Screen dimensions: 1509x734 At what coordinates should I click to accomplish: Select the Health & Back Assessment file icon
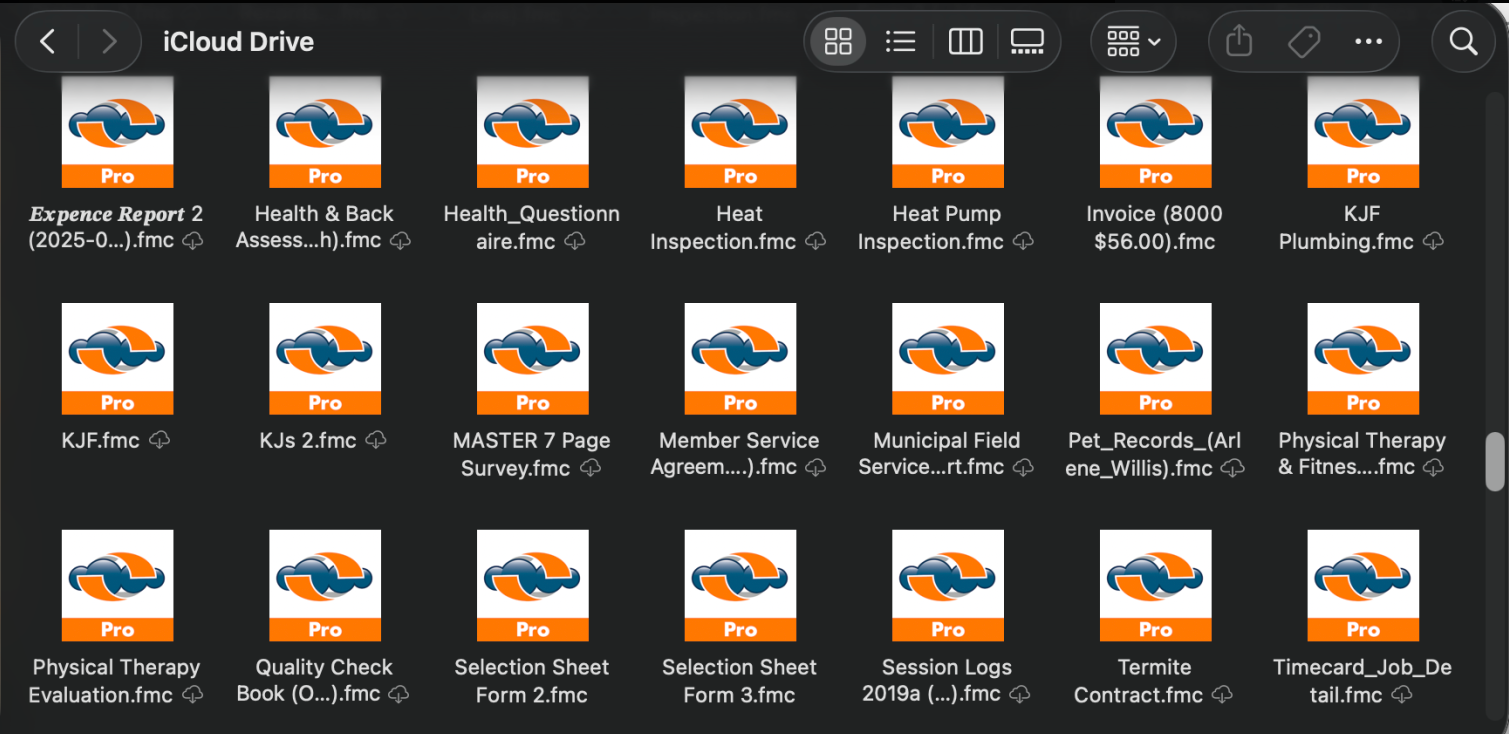[x=325, y=132]
